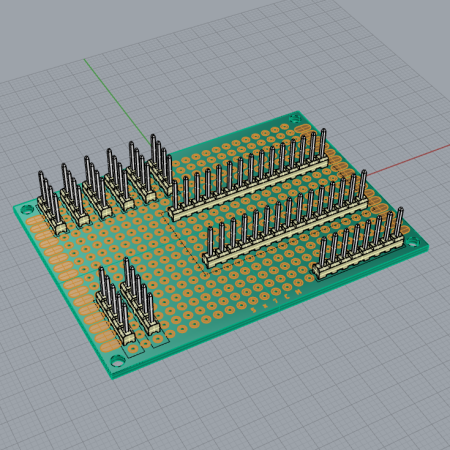
Task: Select the red X-axis line in the viewport
Action: coord(408,159)
